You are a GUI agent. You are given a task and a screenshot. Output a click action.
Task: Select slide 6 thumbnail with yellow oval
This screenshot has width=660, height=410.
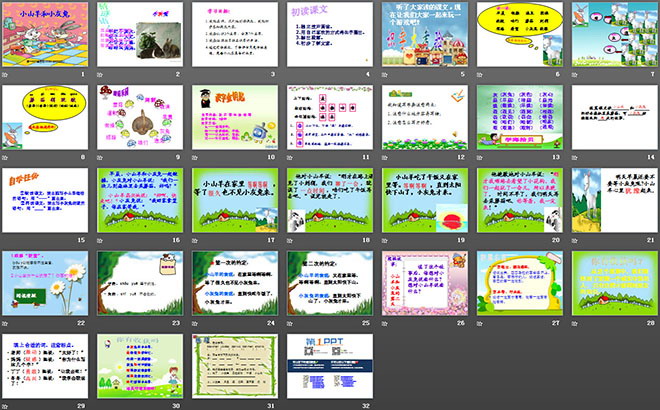tap(520, 35)
